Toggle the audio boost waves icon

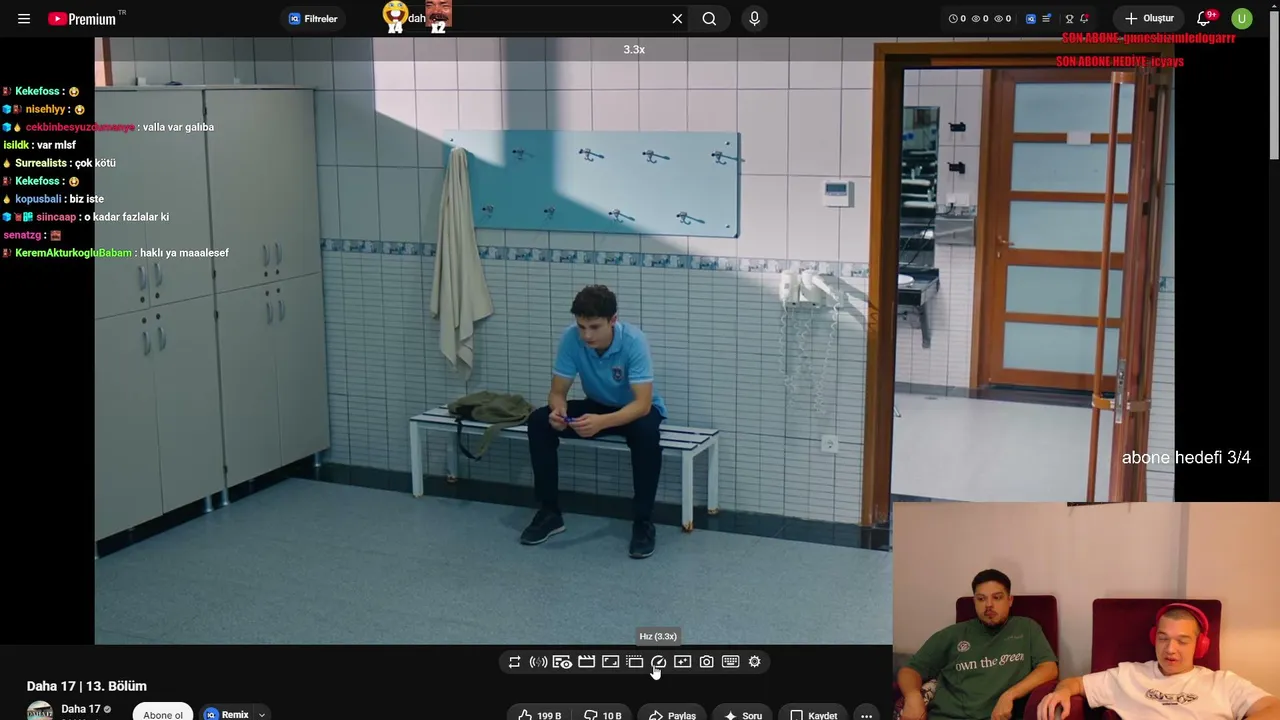(x=538, y=662)
